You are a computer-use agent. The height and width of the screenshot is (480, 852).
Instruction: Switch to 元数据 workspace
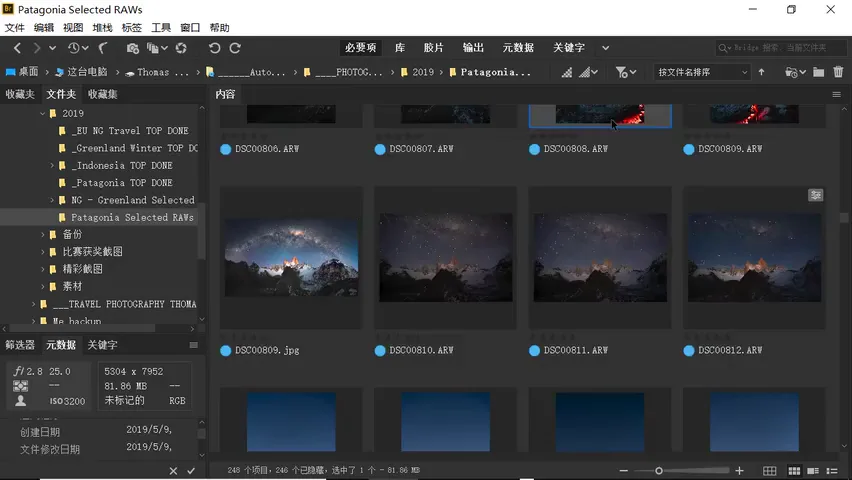tap(518, 48)
